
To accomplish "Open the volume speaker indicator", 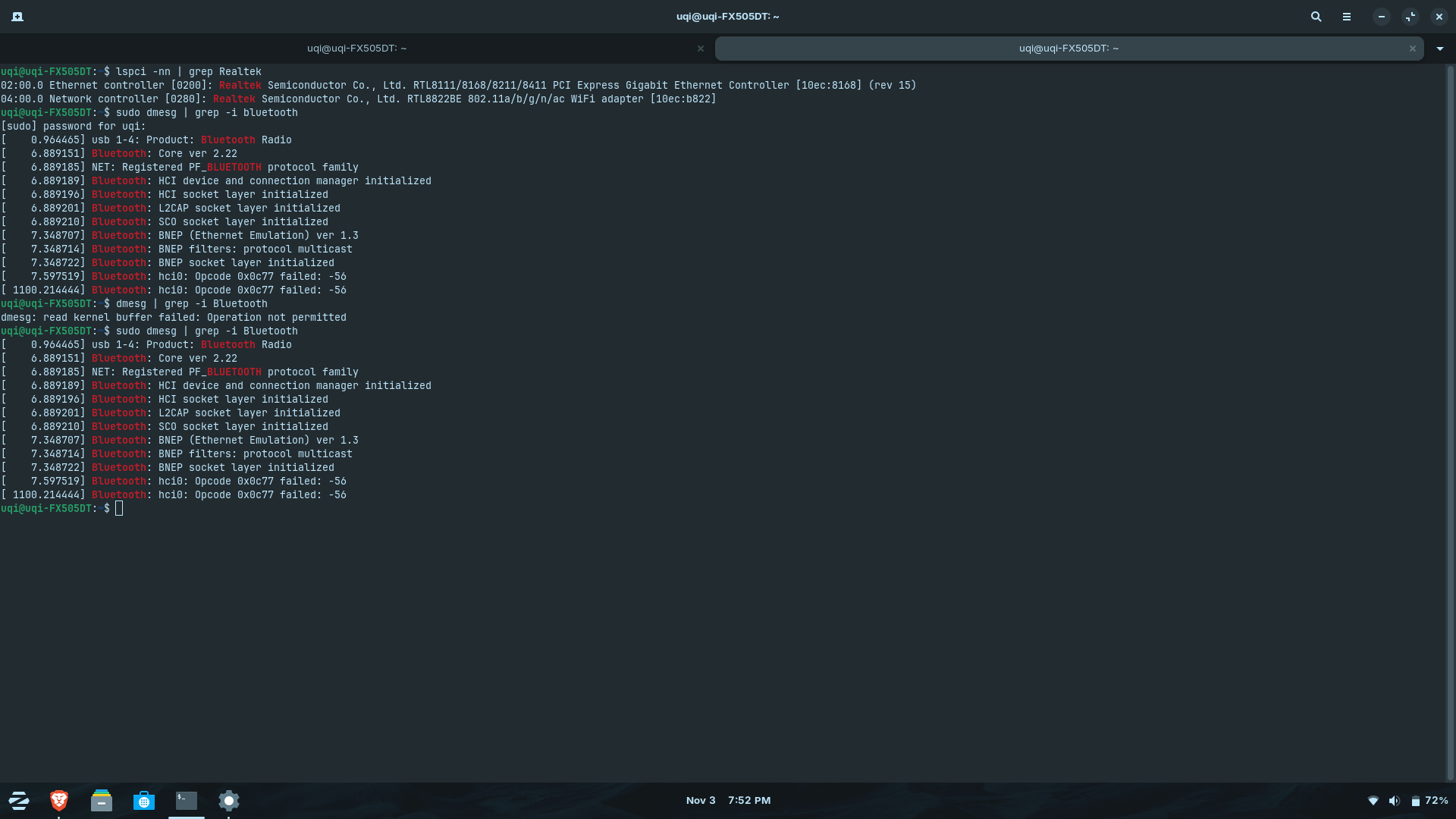I will pyautogui.click(x=1395, y=801).
